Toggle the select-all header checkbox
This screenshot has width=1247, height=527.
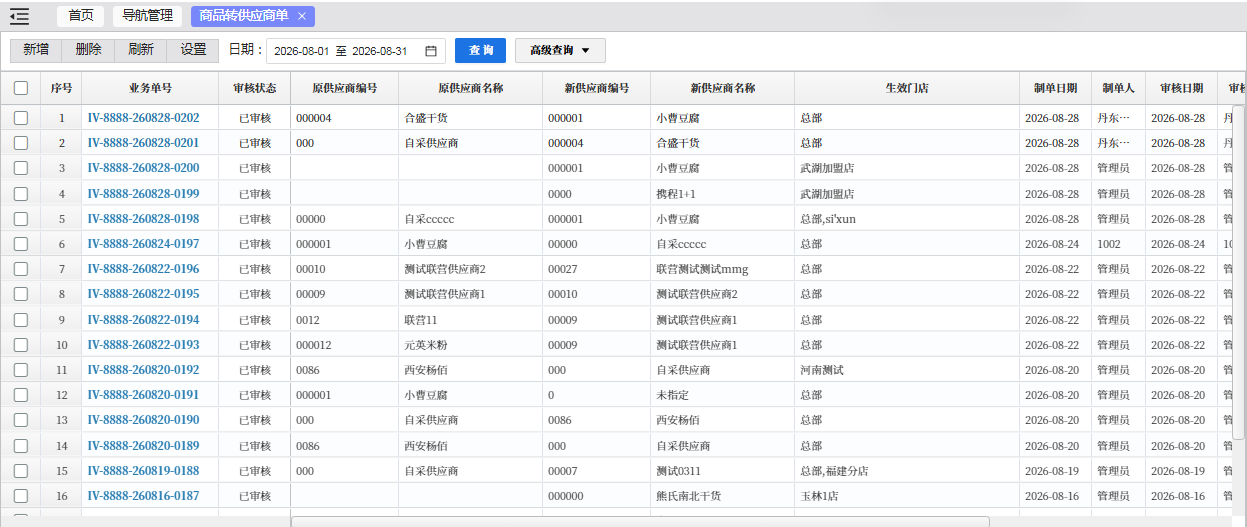tap(21, 88)
